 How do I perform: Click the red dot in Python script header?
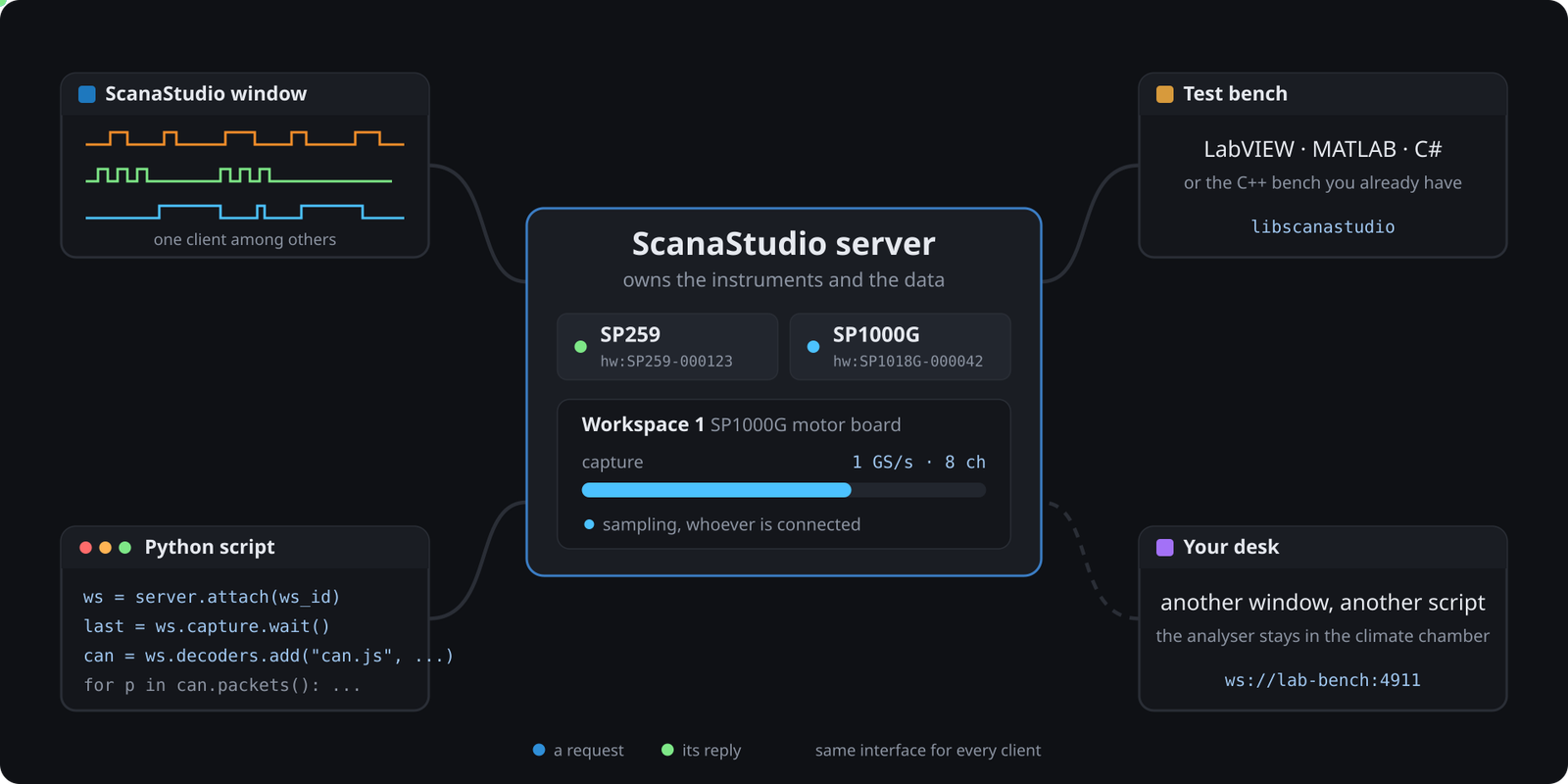point(86,548)
